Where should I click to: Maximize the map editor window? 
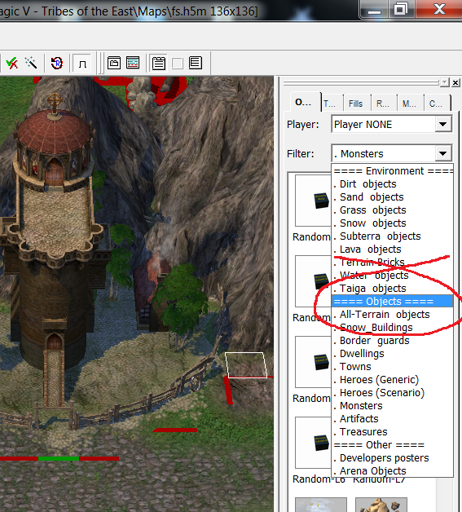(400, 9)
